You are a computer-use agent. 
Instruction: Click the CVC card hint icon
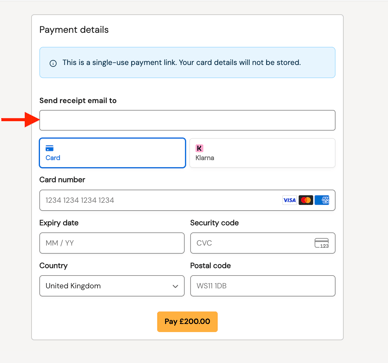pos(322,243)
